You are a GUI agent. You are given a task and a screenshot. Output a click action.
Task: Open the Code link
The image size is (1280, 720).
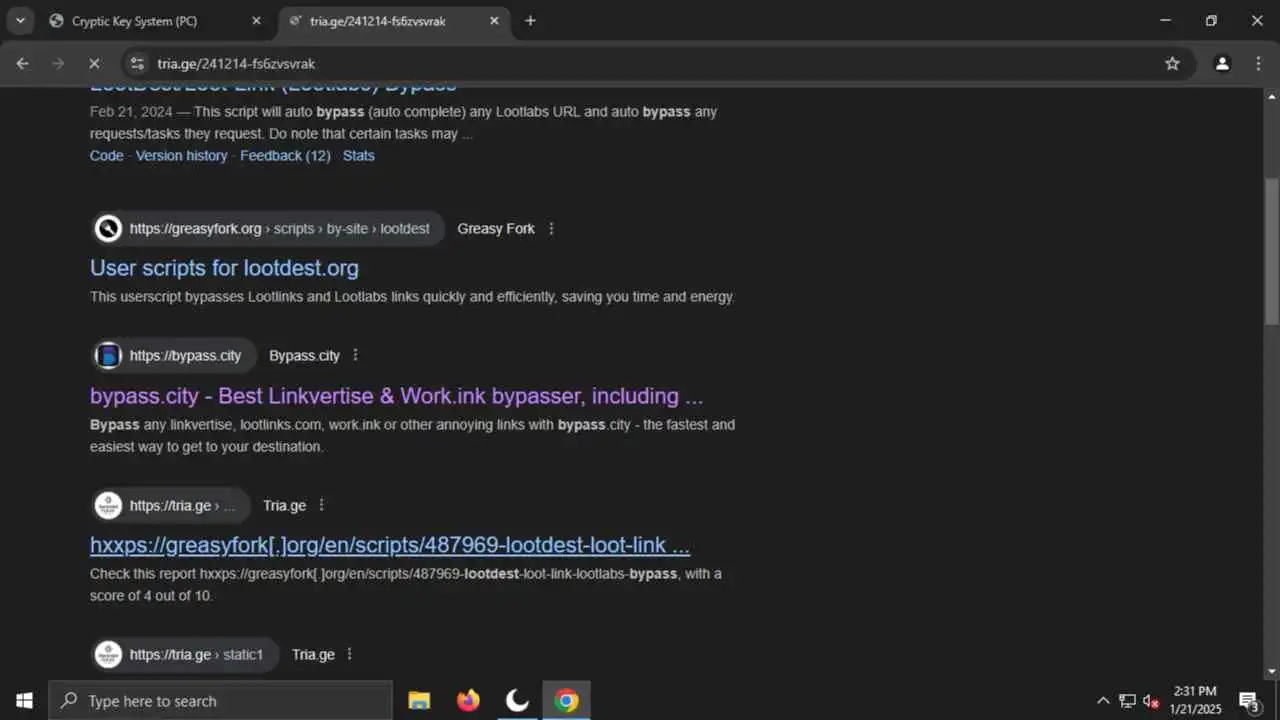click(x=107, y=155)
